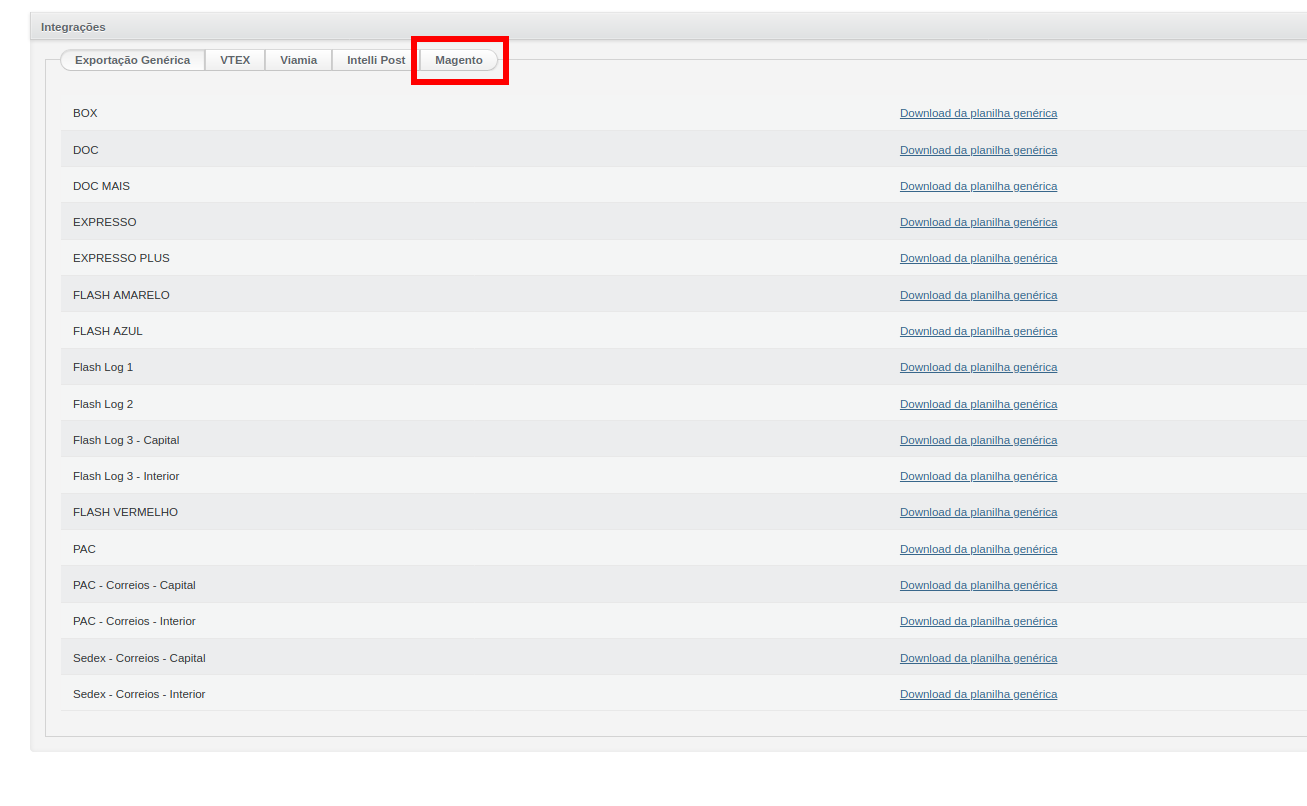Download the FLASH AZUL generic spreadsheet
Viewport: 1307px width, 806px height.
(x=978, y=331)
